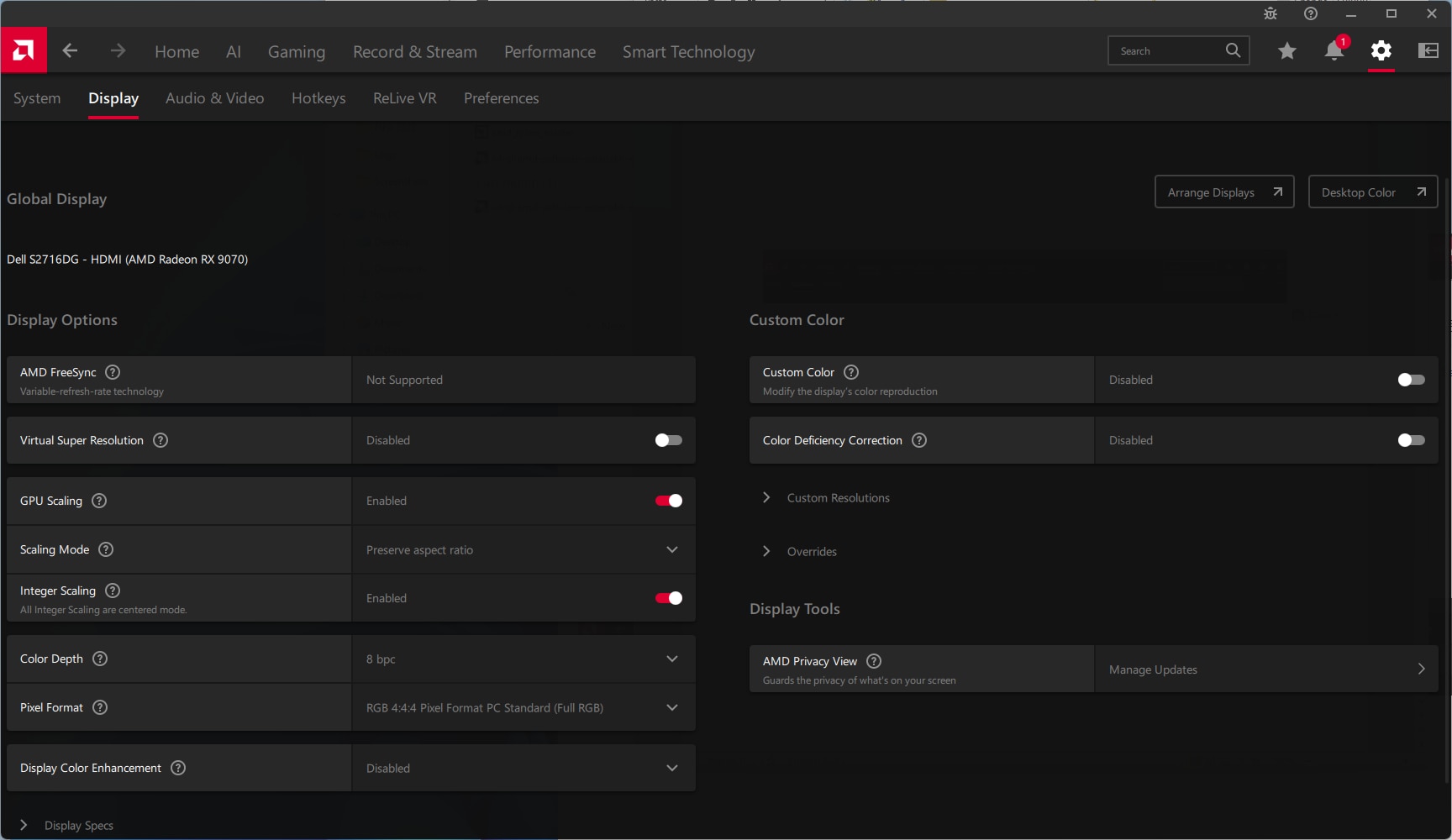The image size is (1452, 840).
Task: Switch to Audio & Video tab
Action: coord(214,98)
